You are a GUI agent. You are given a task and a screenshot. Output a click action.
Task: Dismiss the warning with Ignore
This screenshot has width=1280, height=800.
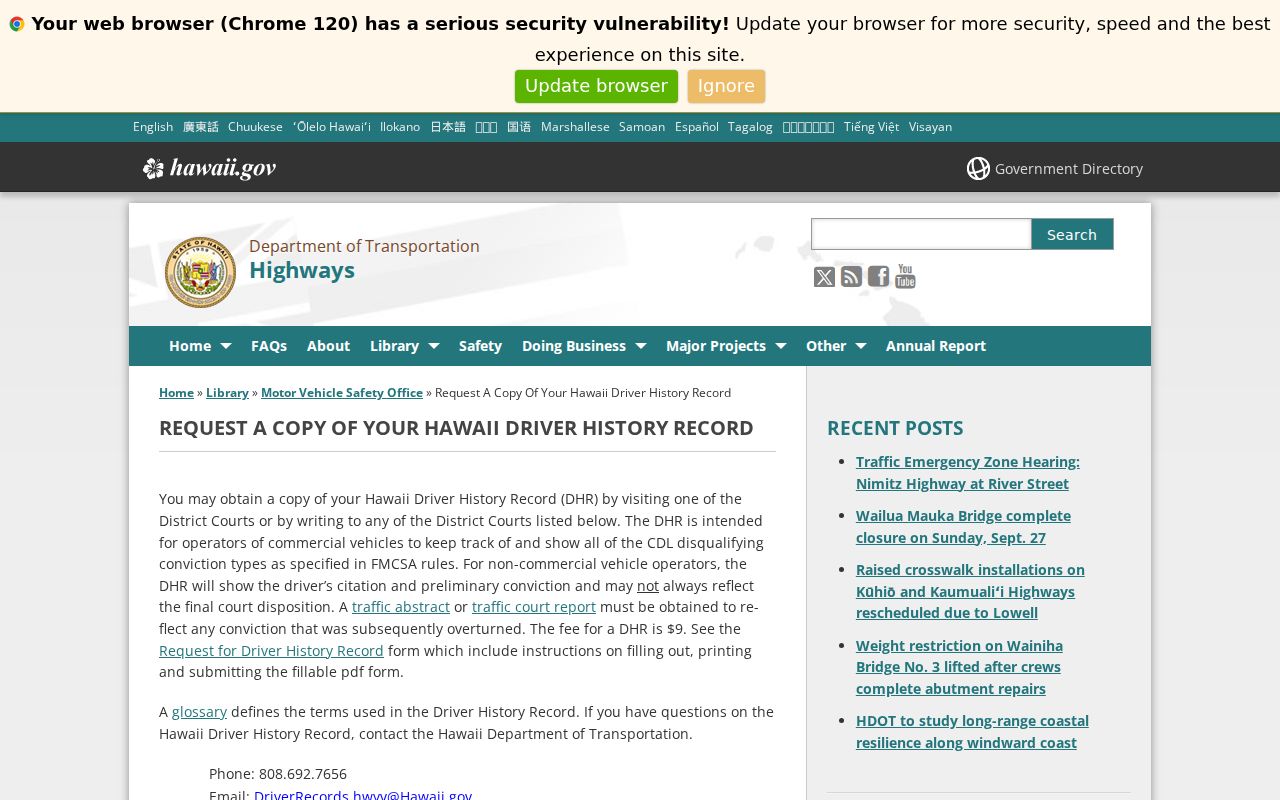(726, 86)
